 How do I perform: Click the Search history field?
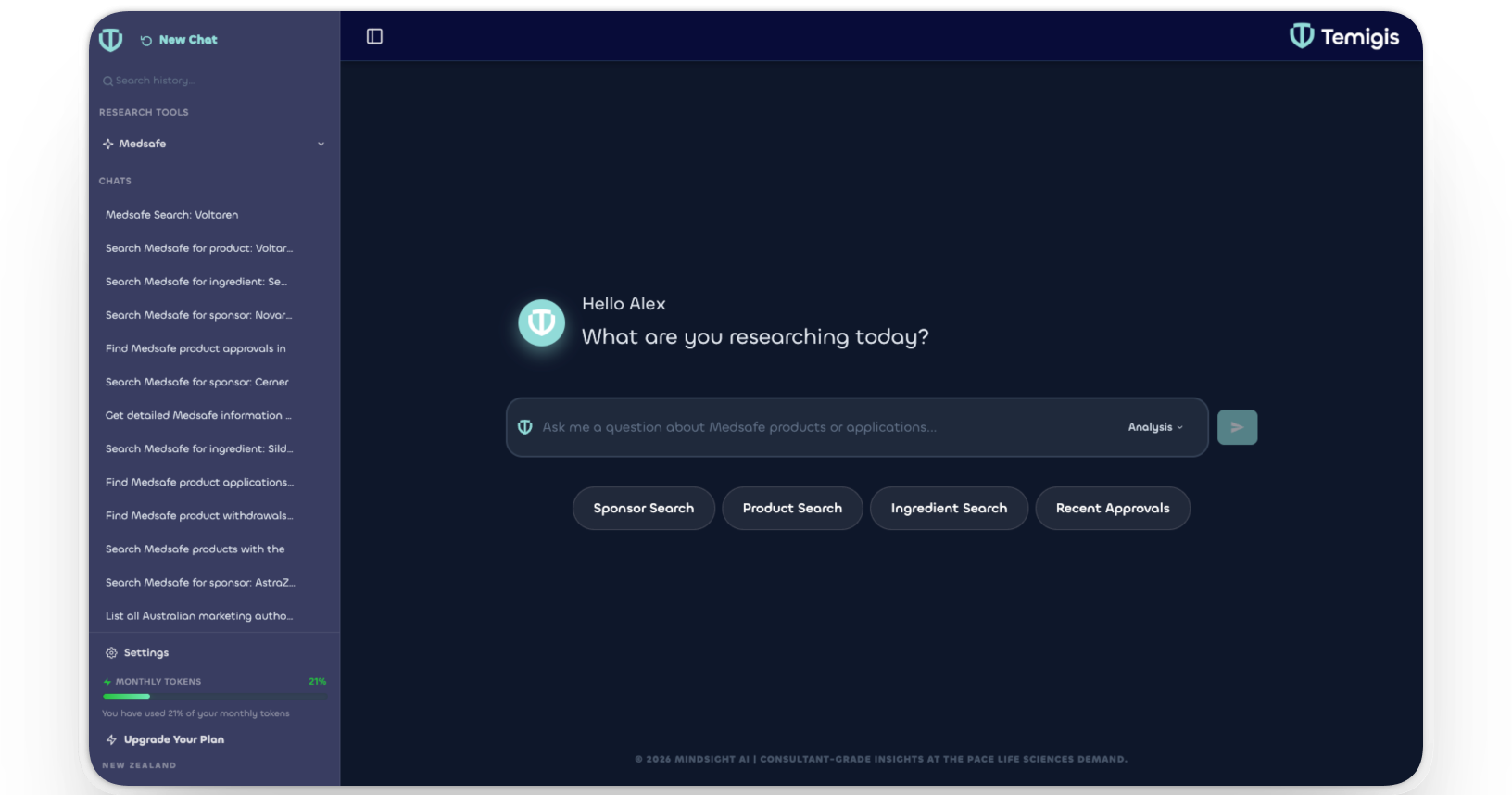[x=213, y=81]
